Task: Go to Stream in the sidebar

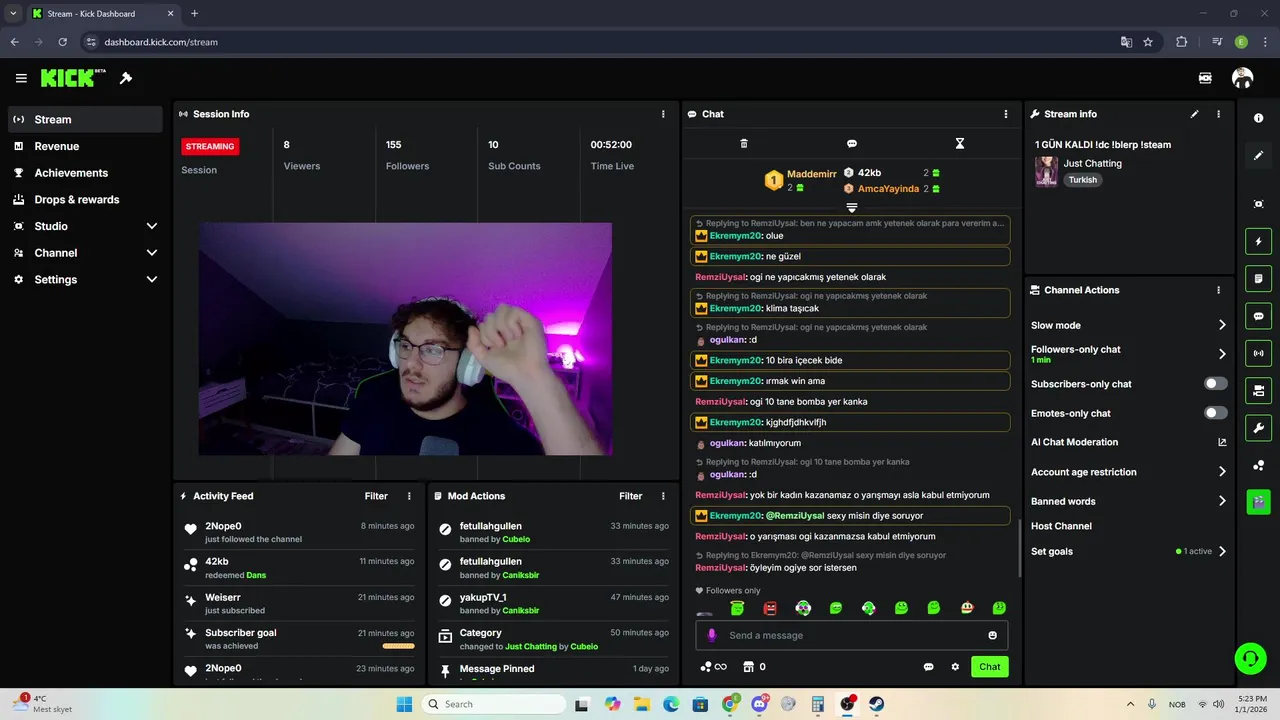Action: (x=85, y=119)
